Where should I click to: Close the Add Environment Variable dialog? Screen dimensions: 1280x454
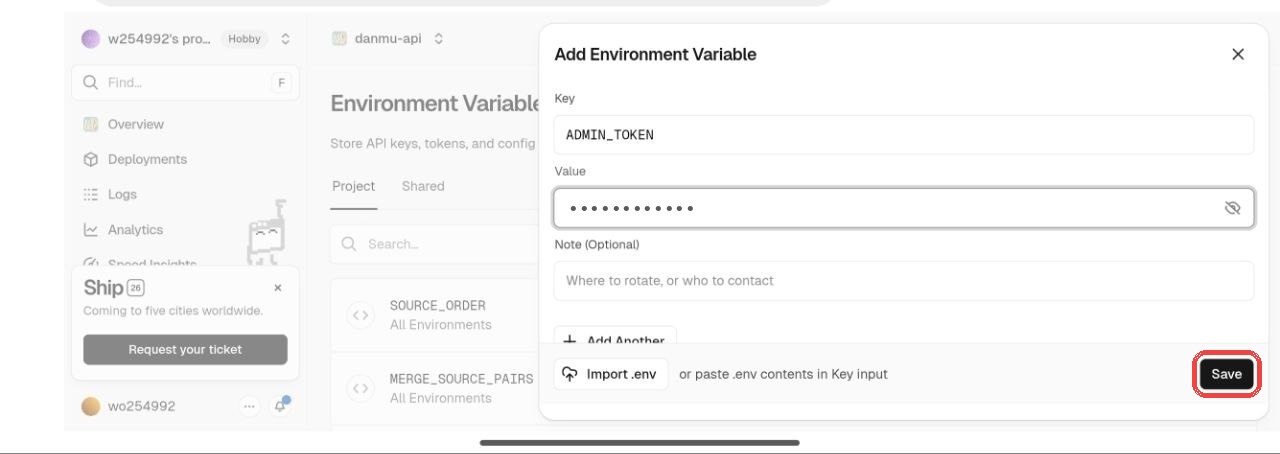click(1238, 54)
